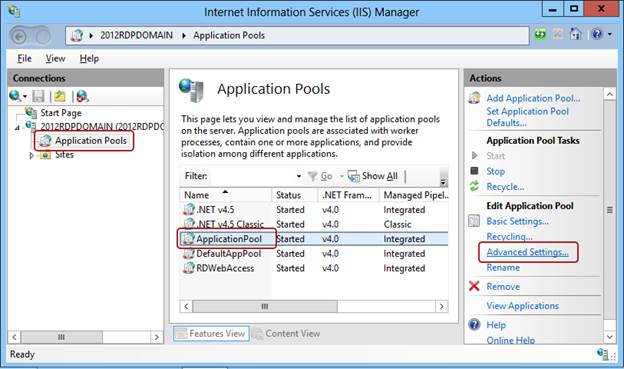The width and height of the screenshot is (624, 369).
Task: Collapse the 2012RDPDOMAIN server node
Action: coord(17,127)
